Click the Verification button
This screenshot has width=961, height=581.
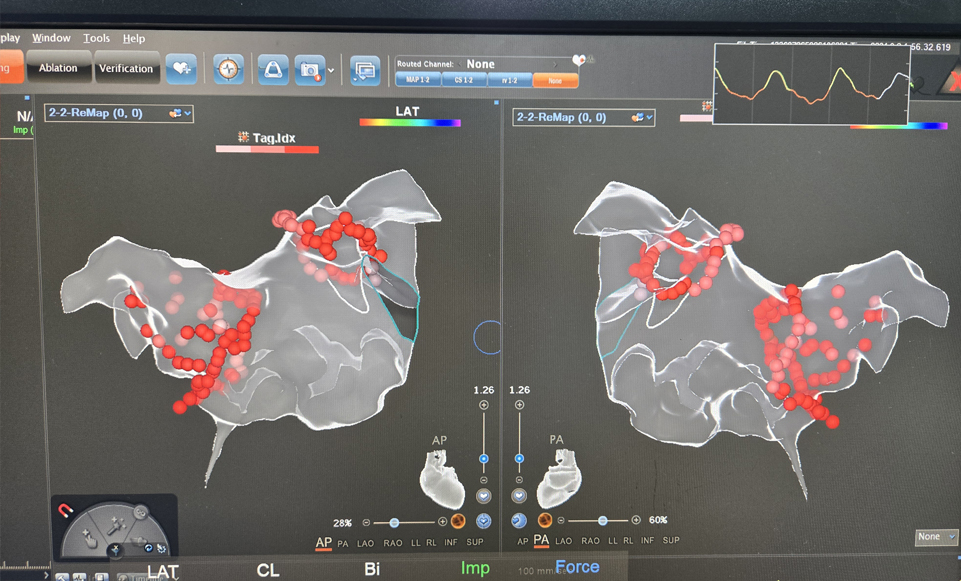(x=126, y=68)
